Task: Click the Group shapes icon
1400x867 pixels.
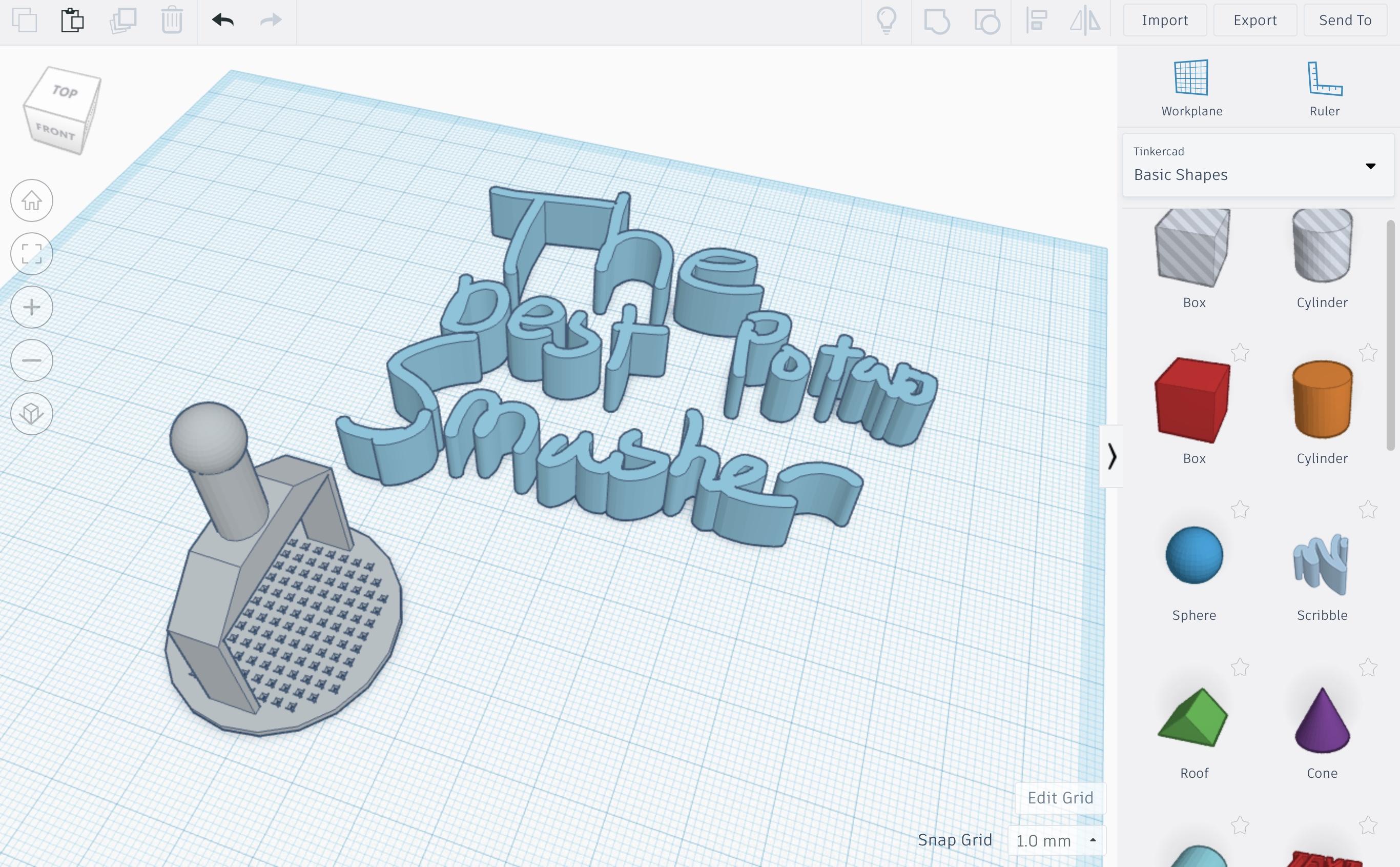Action: click(x=937, y=21)
